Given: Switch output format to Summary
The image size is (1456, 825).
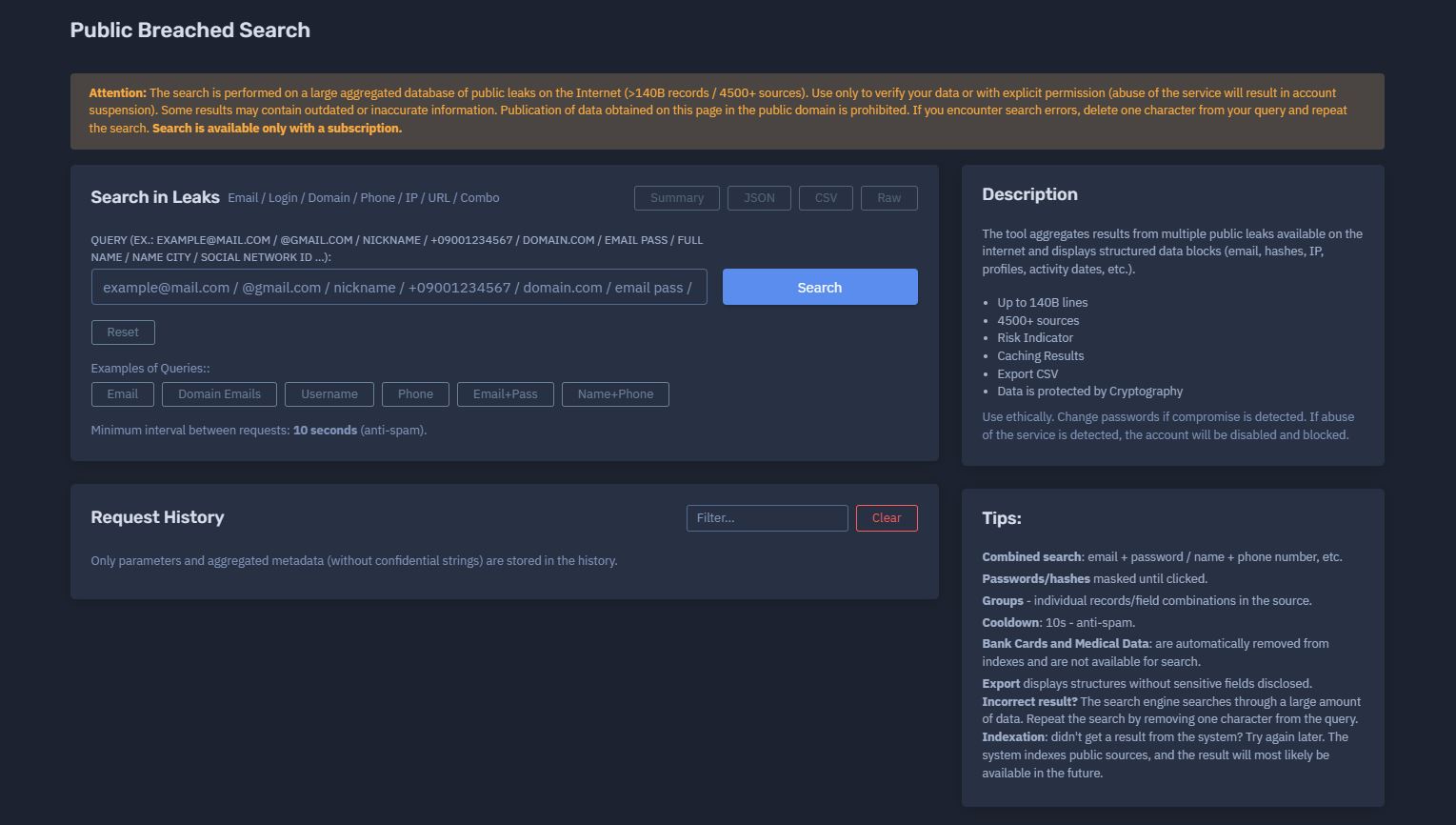Looking at the screenshot, I should (x=676, y=198).
